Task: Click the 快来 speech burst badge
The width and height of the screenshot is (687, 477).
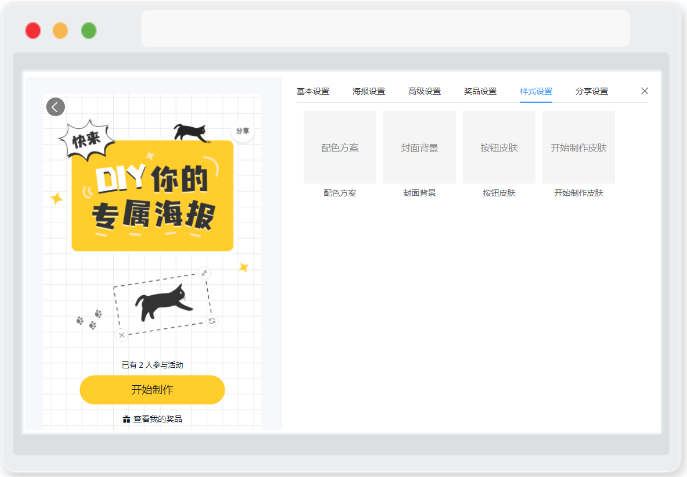Action: tap(86, 139)
